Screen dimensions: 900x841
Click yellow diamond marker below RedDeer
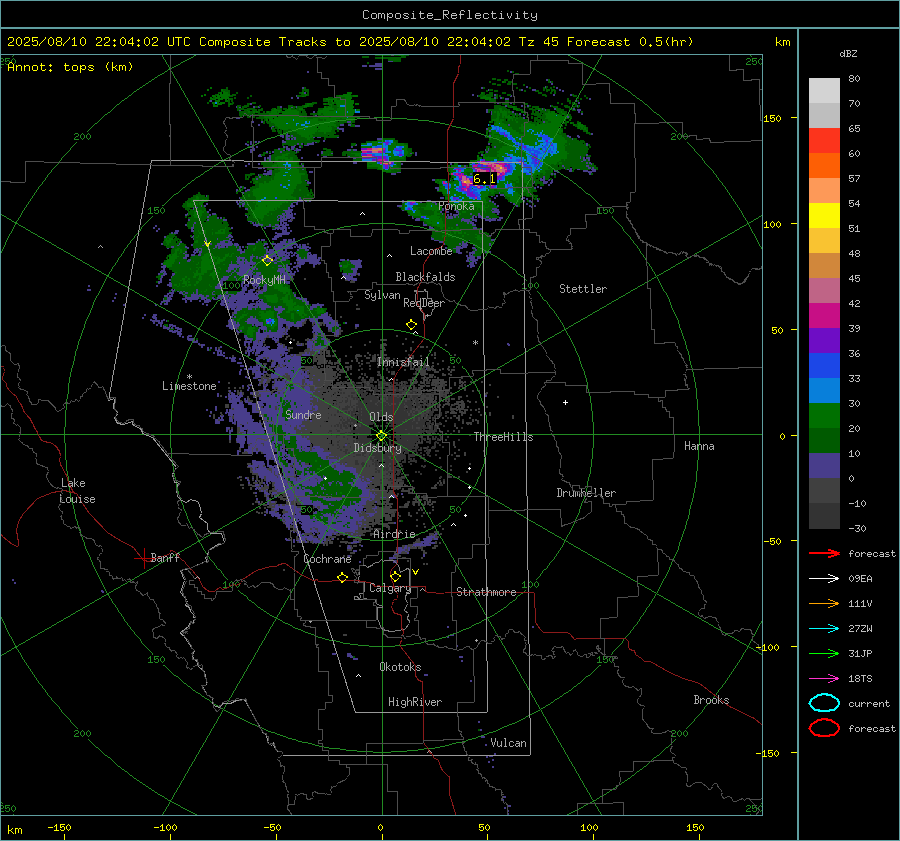411,325
